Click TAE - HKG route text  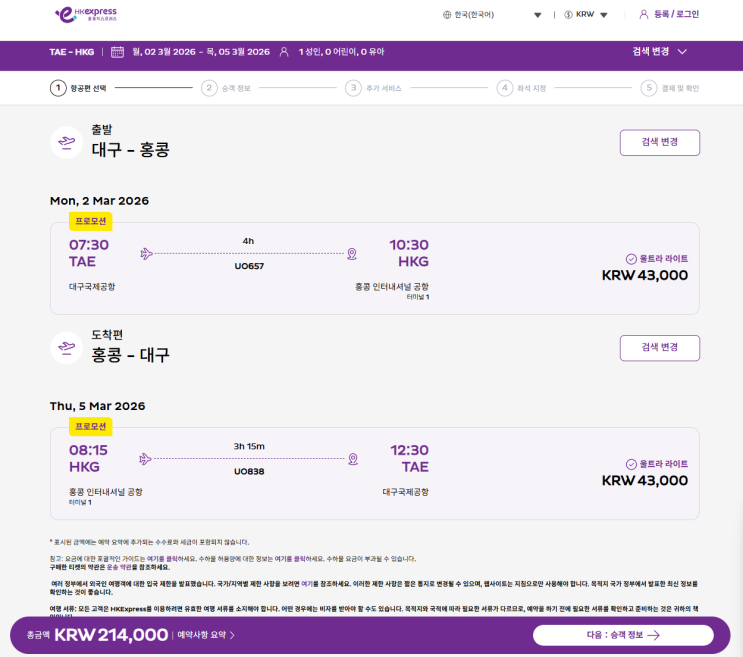72,52
